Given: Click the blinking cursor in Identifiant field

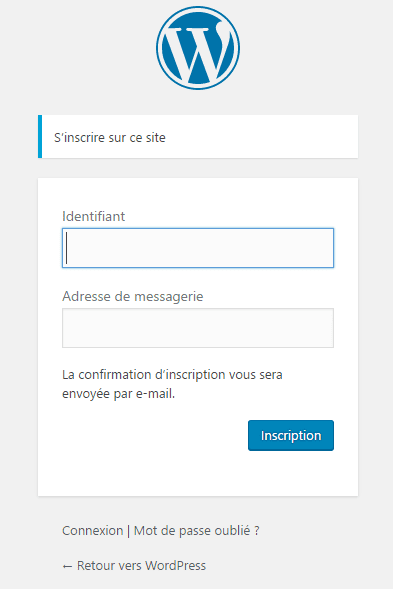Looking at the screenshot, I should (x=67, y=248).
